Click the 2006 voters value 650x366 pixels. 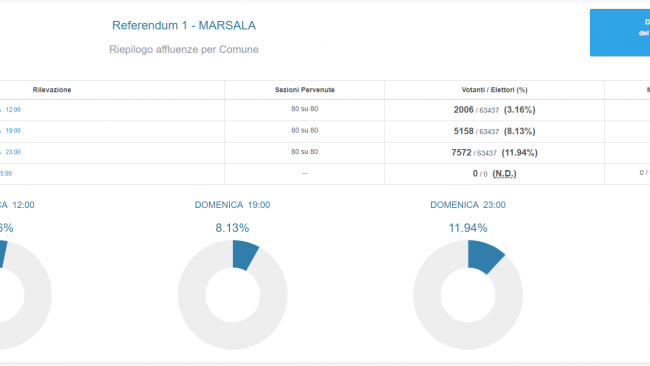click(x=463, y=110)
